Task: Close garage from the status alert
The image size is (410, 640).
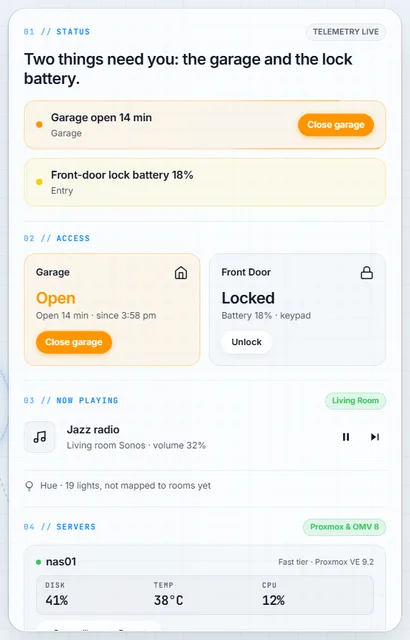Action: click(336, 125)
